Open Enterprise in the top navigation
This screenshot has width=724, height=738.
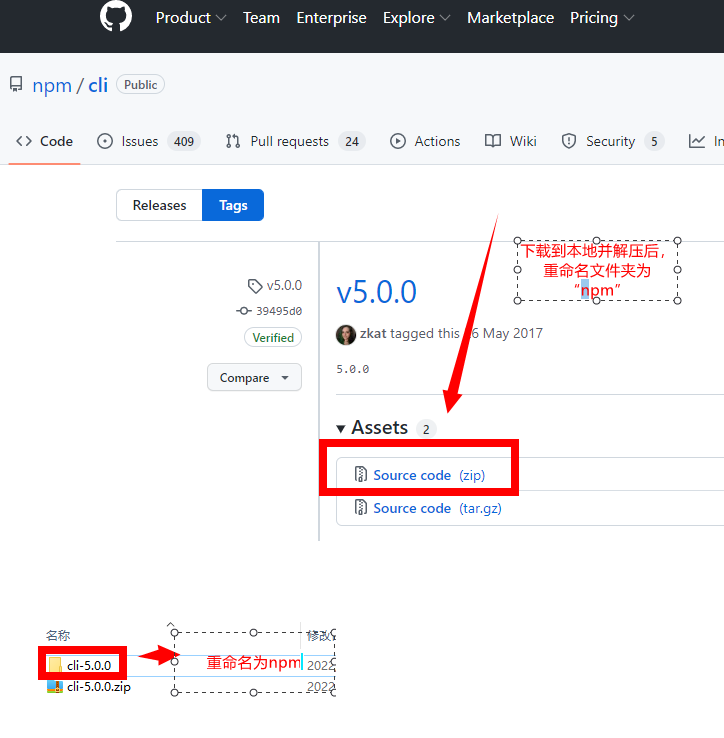click(331, 18)
